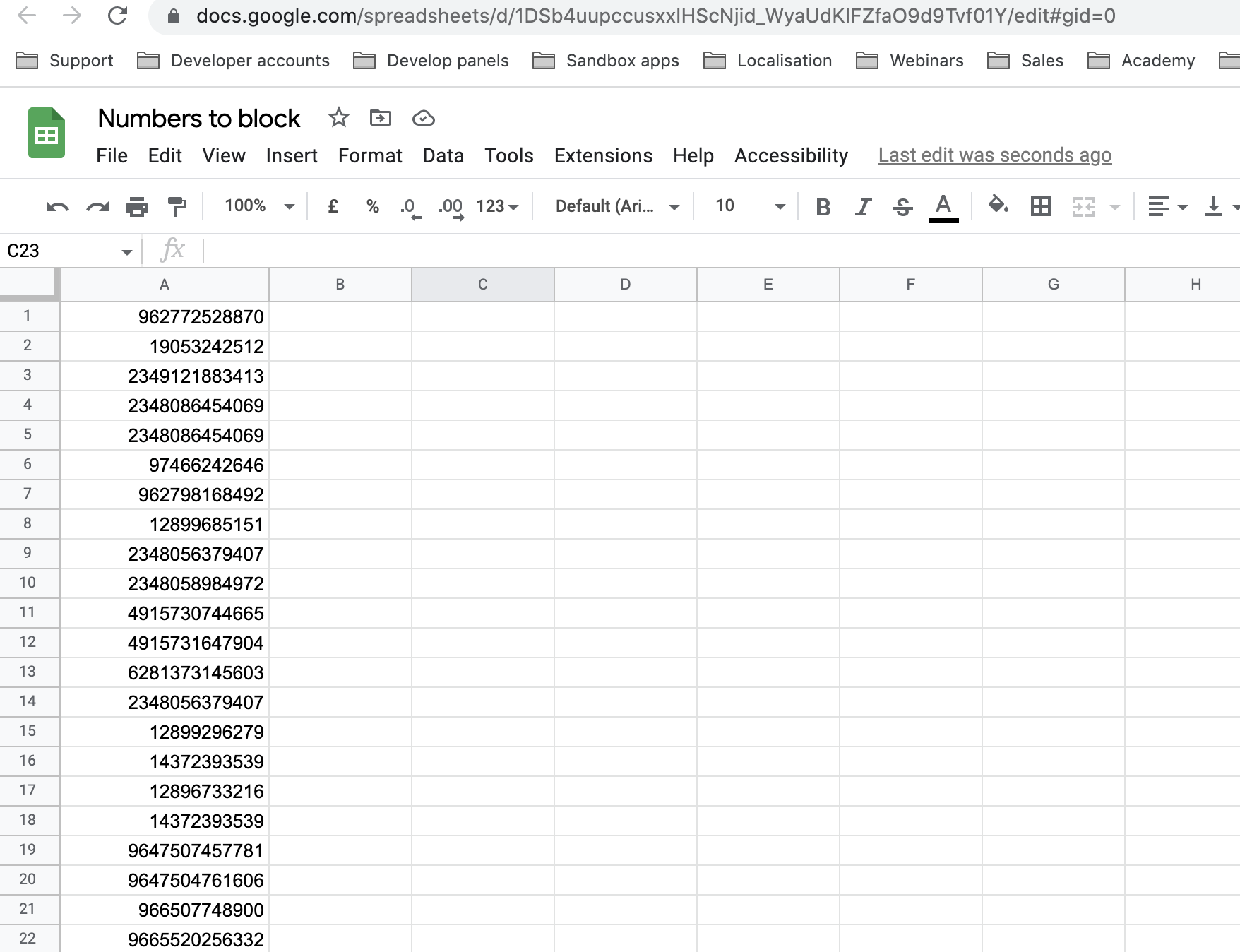Open the borders tool
The image size is (1240, 952).
[x=1041, y=206]
